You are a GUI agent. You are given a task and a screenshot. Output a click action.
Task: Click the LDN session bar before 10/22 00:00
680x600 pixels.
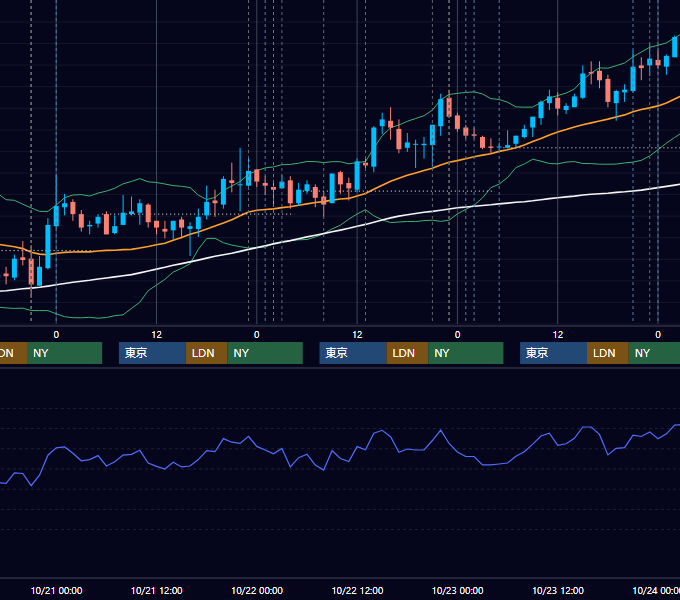click(x=206, y=353)
